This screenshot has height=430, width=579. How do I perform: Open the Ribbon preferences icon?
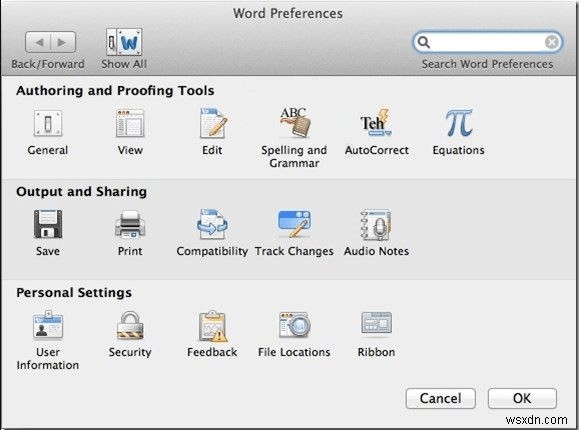(x=376, y=324)
